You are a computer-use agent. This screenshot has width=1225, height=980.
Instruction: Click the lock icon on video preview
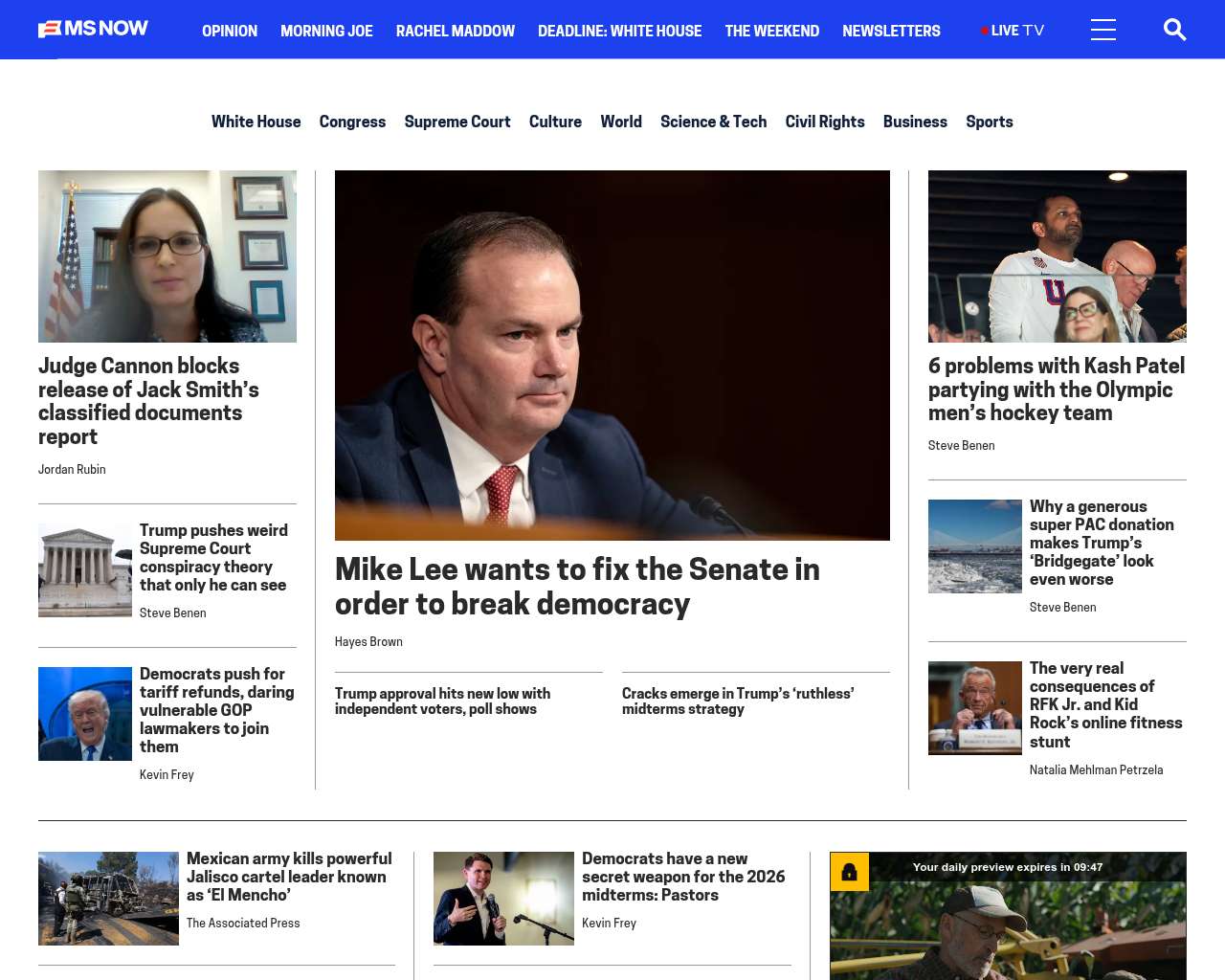pos(849,872)
